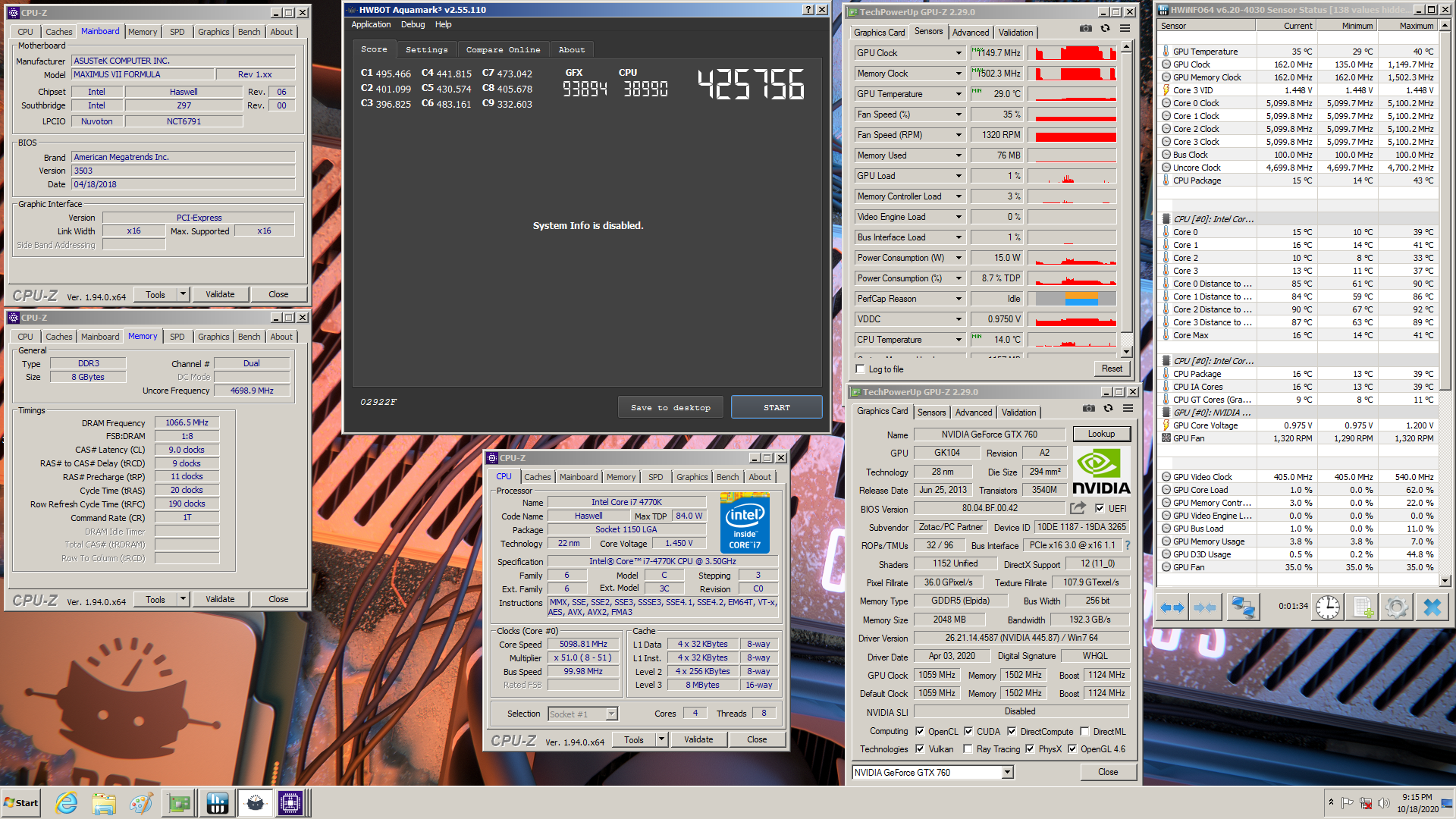This screenshot has height=819, width=1456.
Task: Click HWiNFO expand left-right blue arrows icon
Action: click(x=1172, y=607)
